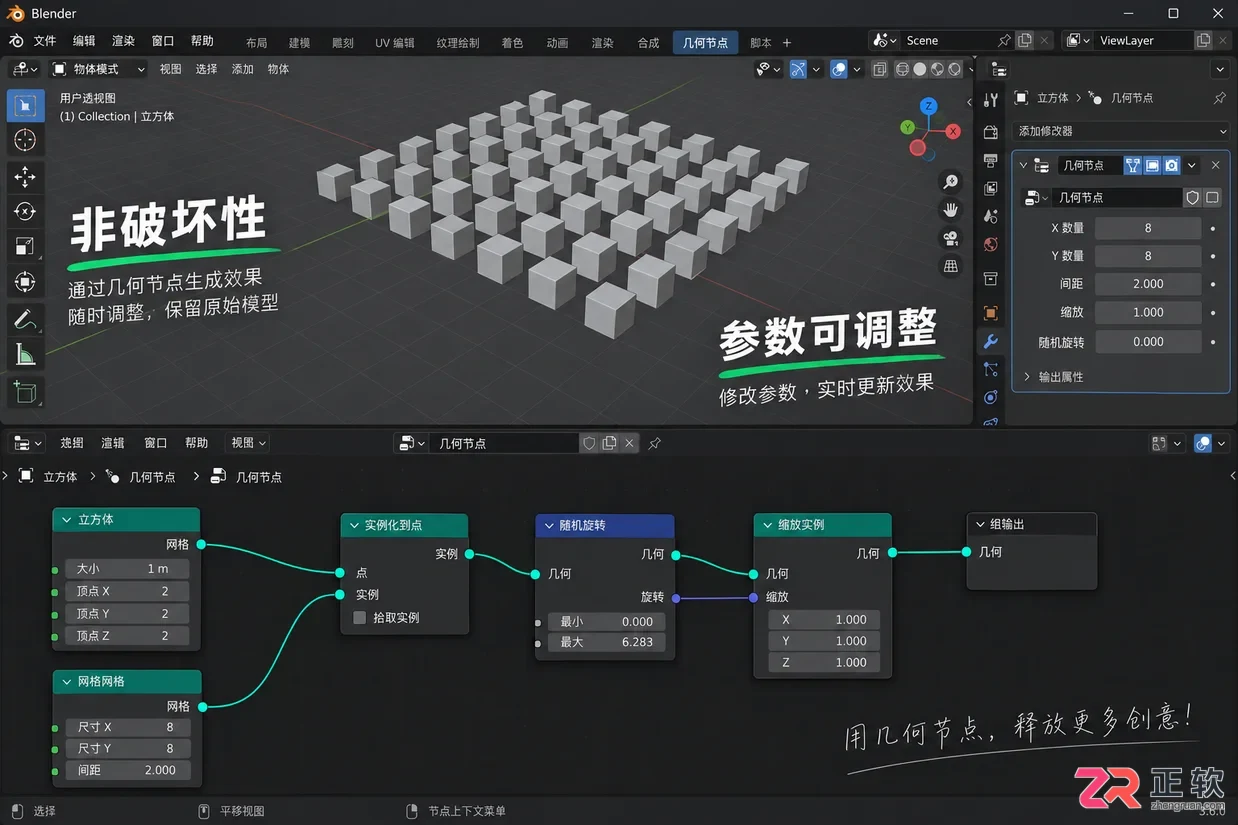
Task: Open the top bar 渲染 menu
Action: pyautogui.click(x=123, y=41)
